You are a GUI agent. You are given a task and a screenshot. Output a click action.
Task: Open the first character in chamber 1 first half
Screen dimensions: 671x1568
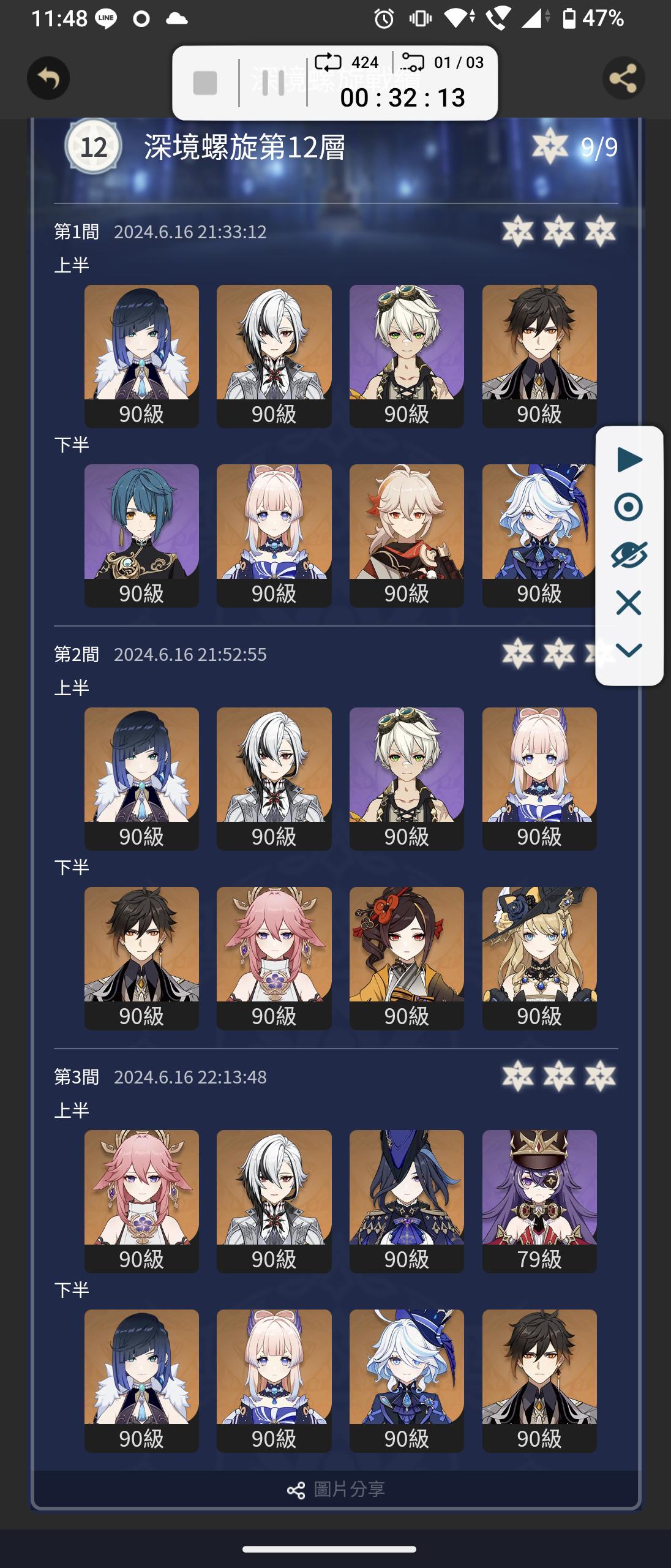tap(141, 356)
